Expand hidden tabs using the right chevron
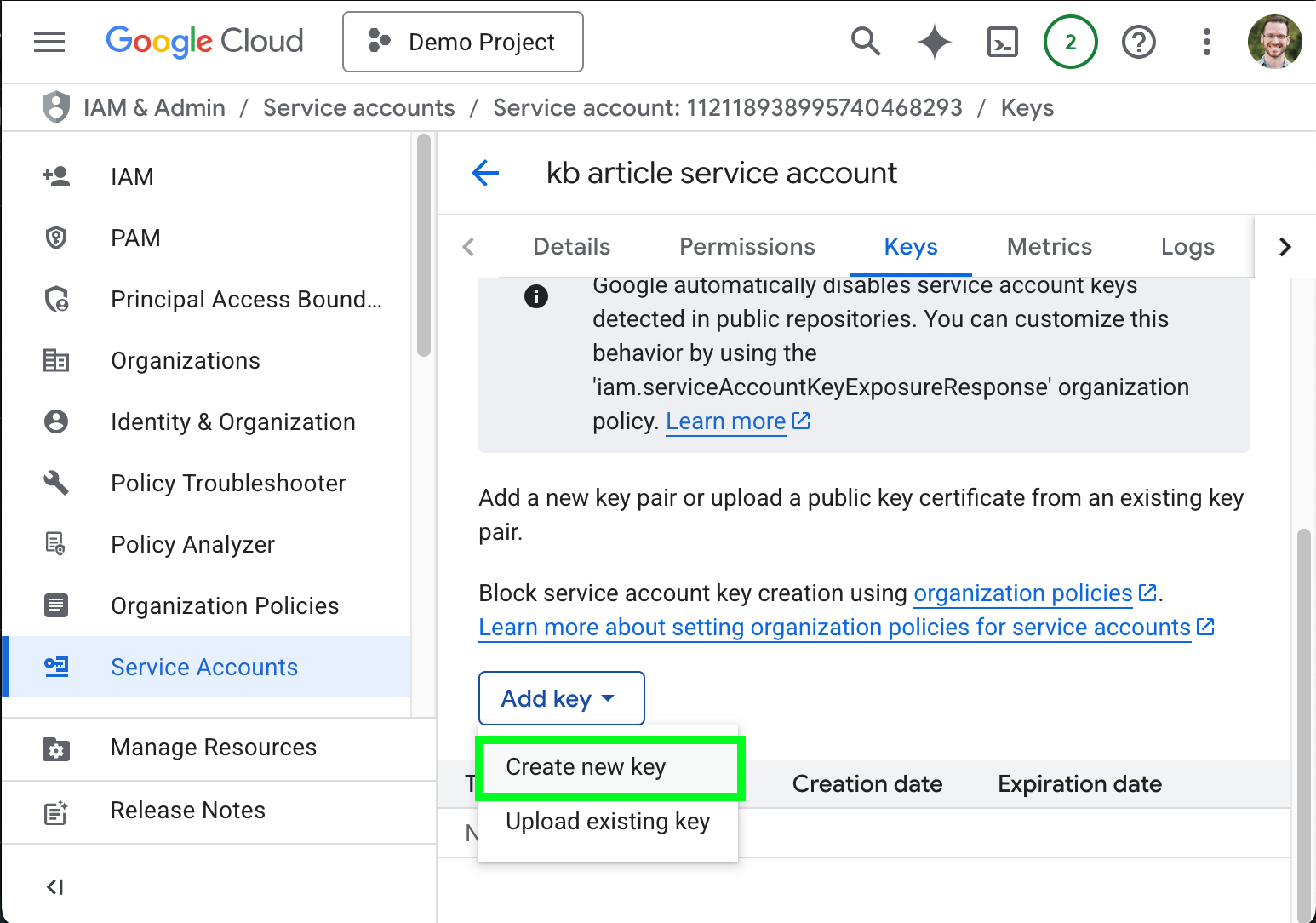 [1285, 247]
